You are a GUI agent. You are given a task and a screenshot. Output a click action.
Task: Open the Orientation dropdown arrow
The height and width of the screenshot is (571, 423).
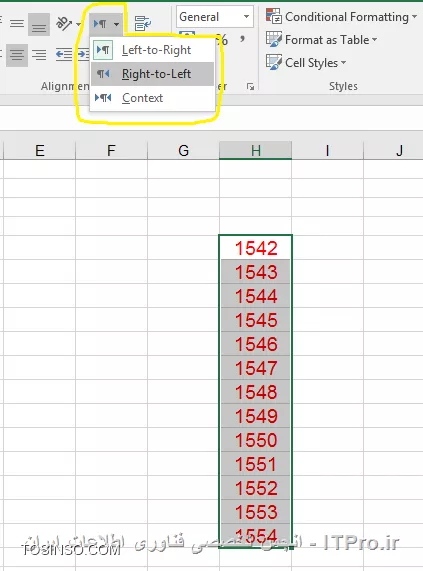pos(78,24)
